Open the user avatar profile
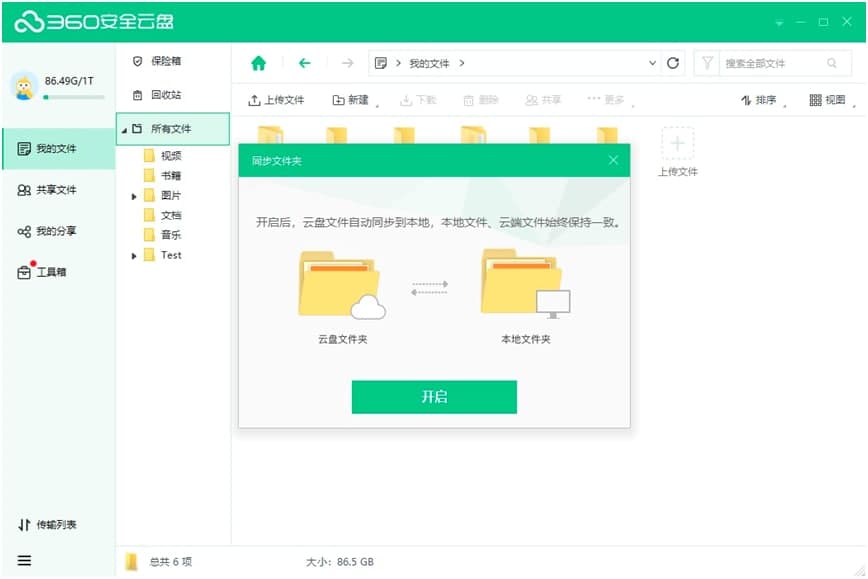 [24, 86]
